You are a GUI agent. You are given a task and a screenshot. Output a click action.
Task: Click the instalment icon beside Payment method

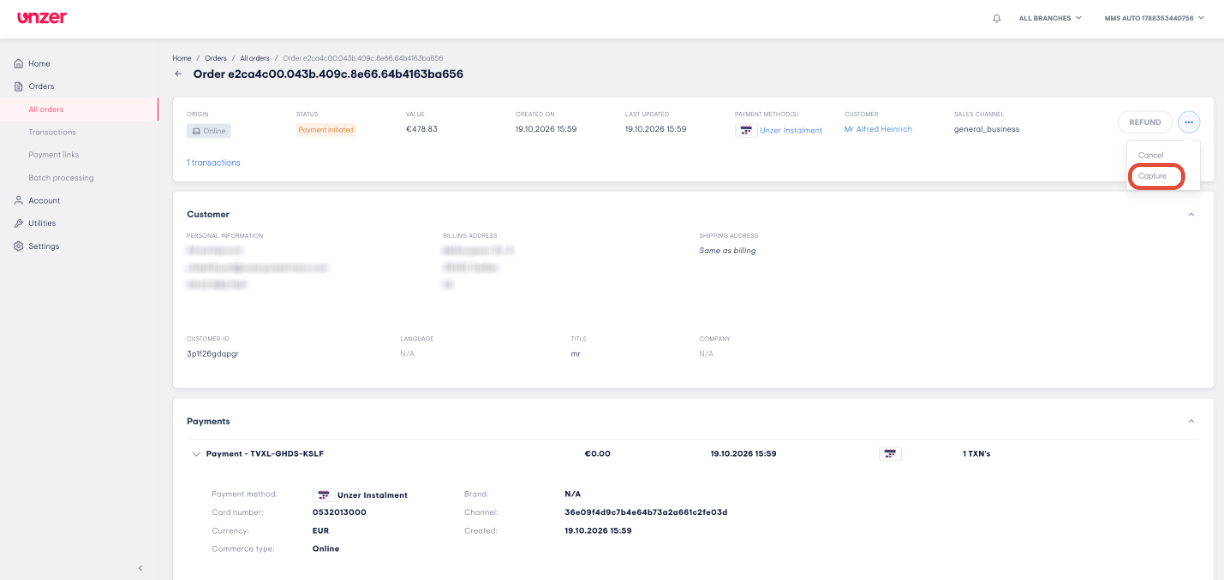[322, 495]
